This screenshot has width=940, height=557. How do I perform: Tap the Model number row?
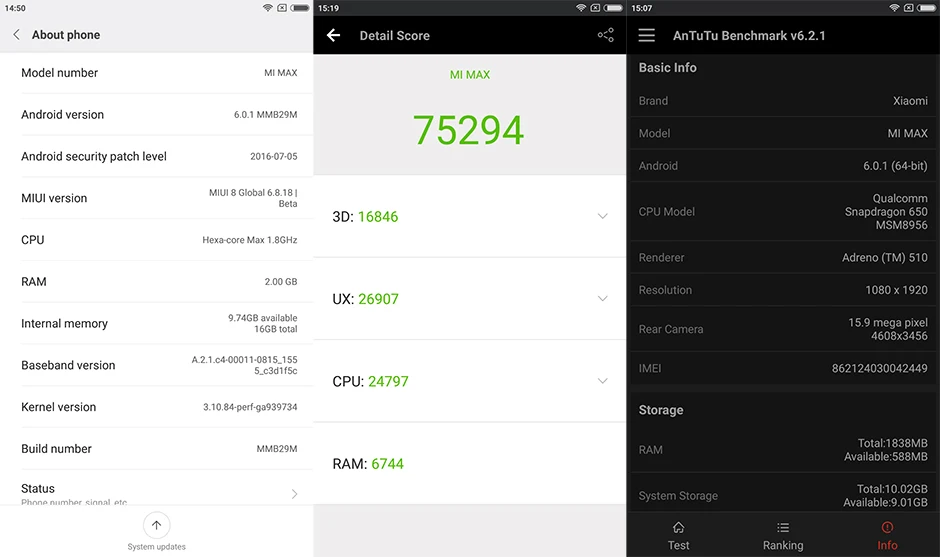pyautogui.click(x=156, y=73)
